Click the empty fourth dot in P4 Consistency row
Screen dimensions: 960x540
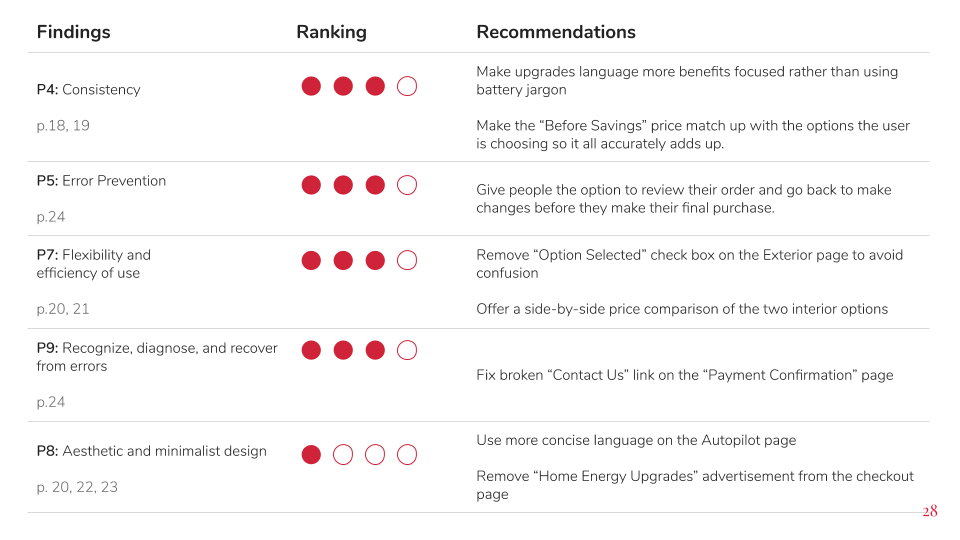[x=407, y=86]
